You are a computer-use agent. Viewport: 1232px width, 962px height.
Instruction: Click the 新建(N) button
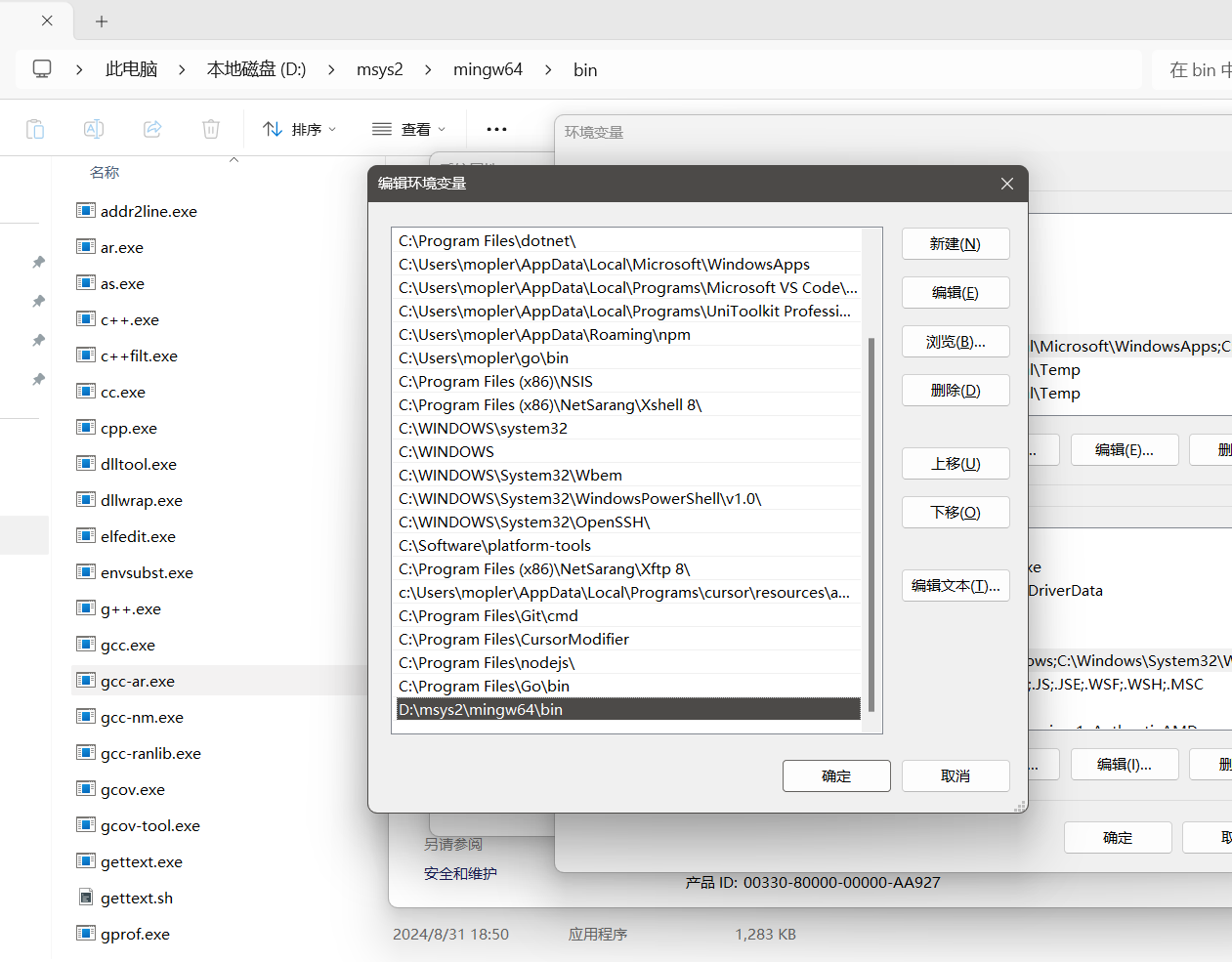pos(955,244)
